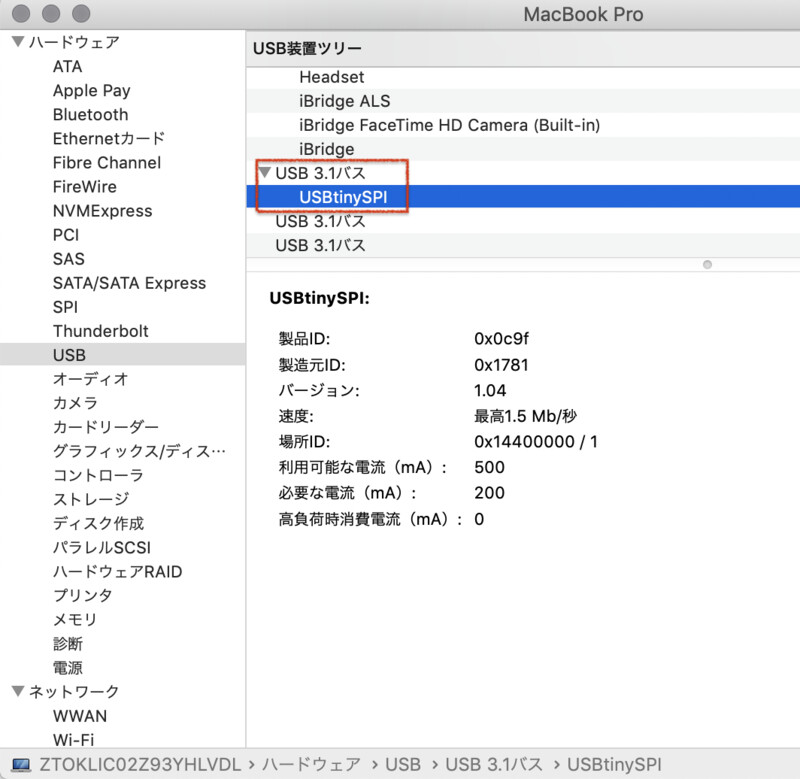Click the 高負荷時消費電流 value 0
This screenshot has width=800, height=779.
(479, 519)
